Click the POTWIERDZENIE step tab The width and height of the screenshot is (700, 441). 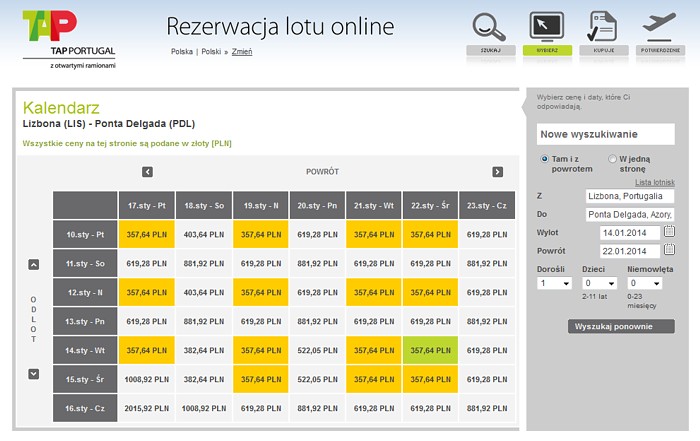[660, 50]
